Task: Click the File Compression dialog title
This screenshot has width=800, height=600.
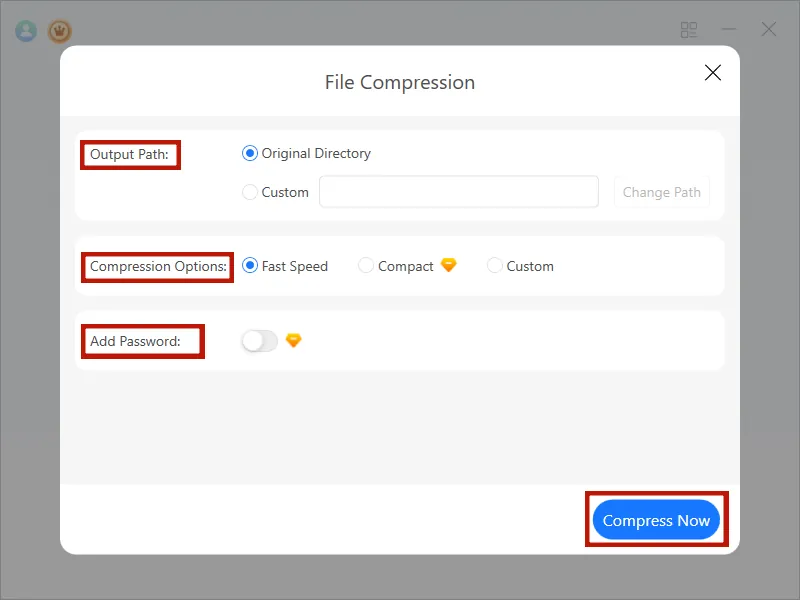Action: point(399,82)
